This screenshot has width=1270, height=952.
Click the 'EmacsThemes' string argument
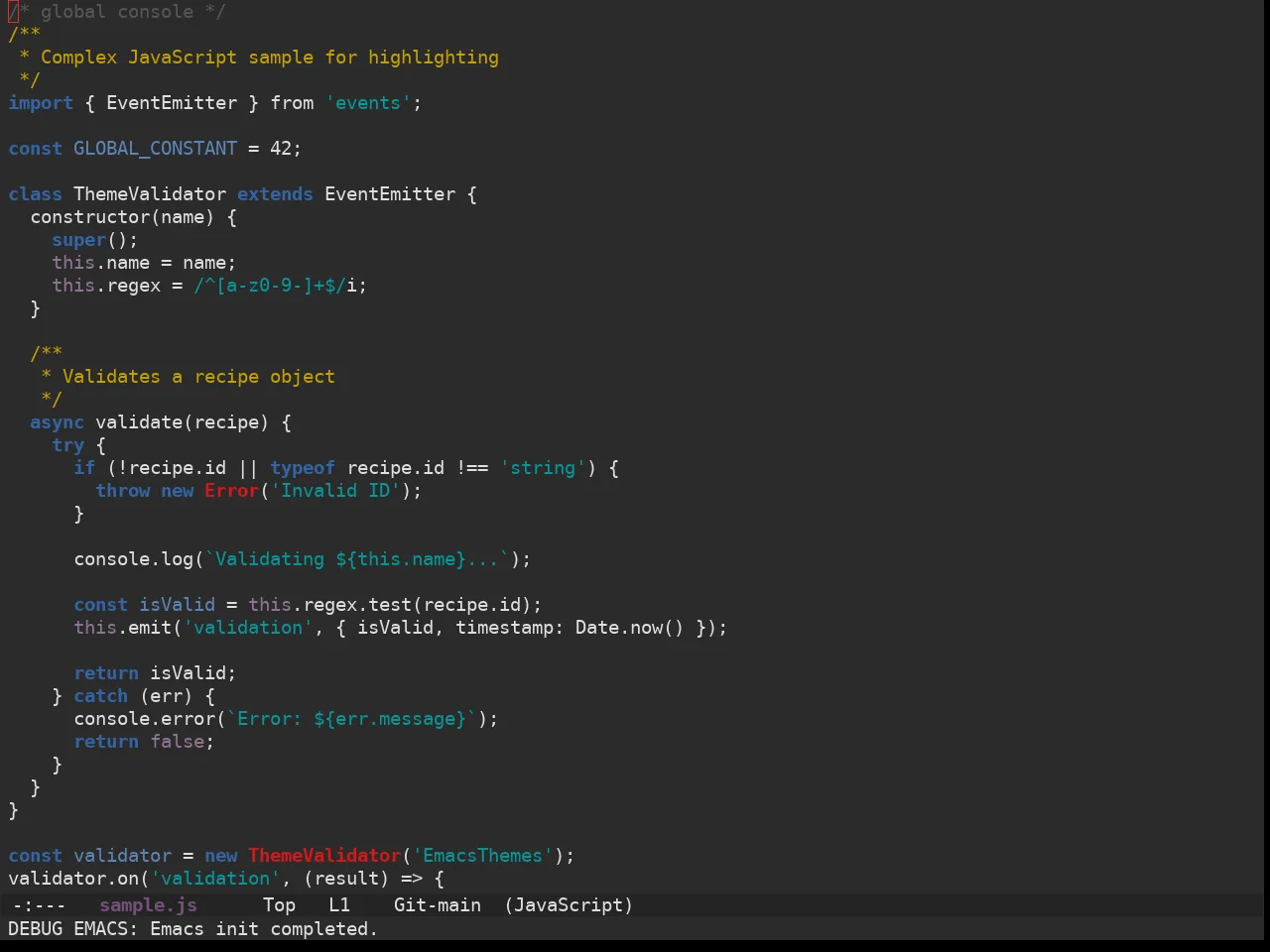(x=482, y=856)
